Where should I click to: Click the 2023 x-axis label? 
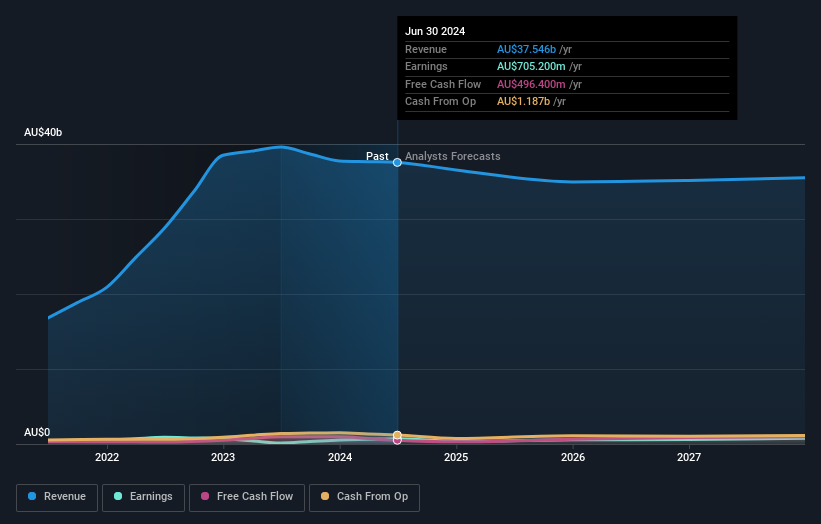pos(223,458)
